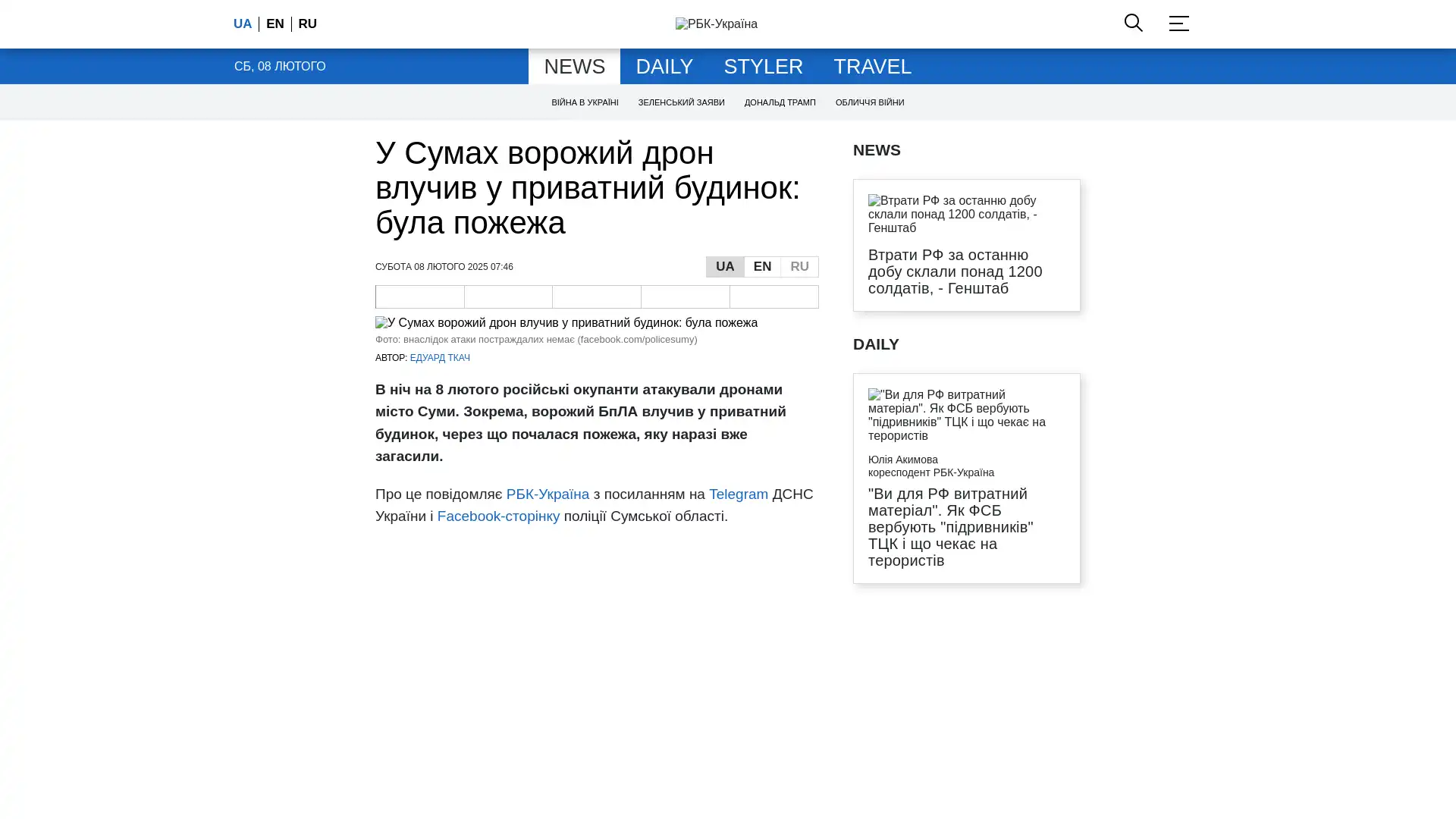This screenshot has height=819, width=1456.
Task: Open the Facebook-сторінку link
Action: coord(498,516)
